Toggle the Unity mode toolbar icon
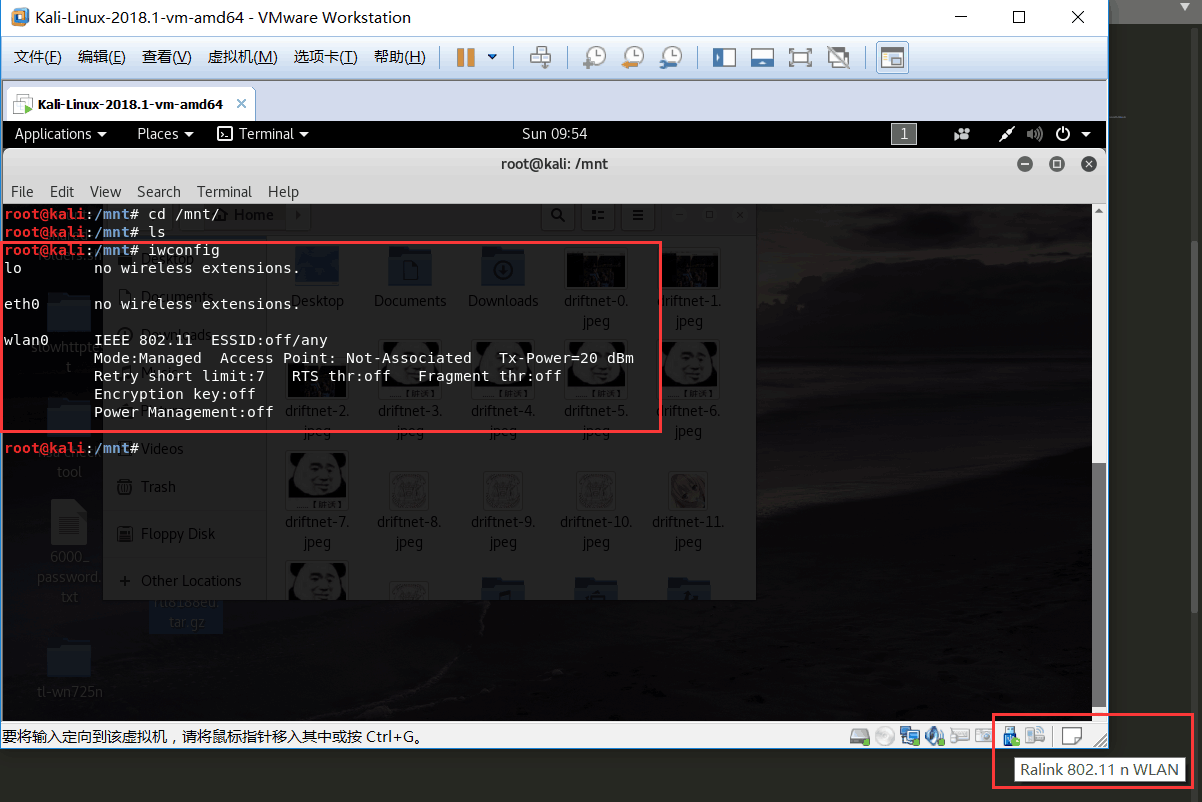The image size is (1202, 802). (x=838, y=57)
